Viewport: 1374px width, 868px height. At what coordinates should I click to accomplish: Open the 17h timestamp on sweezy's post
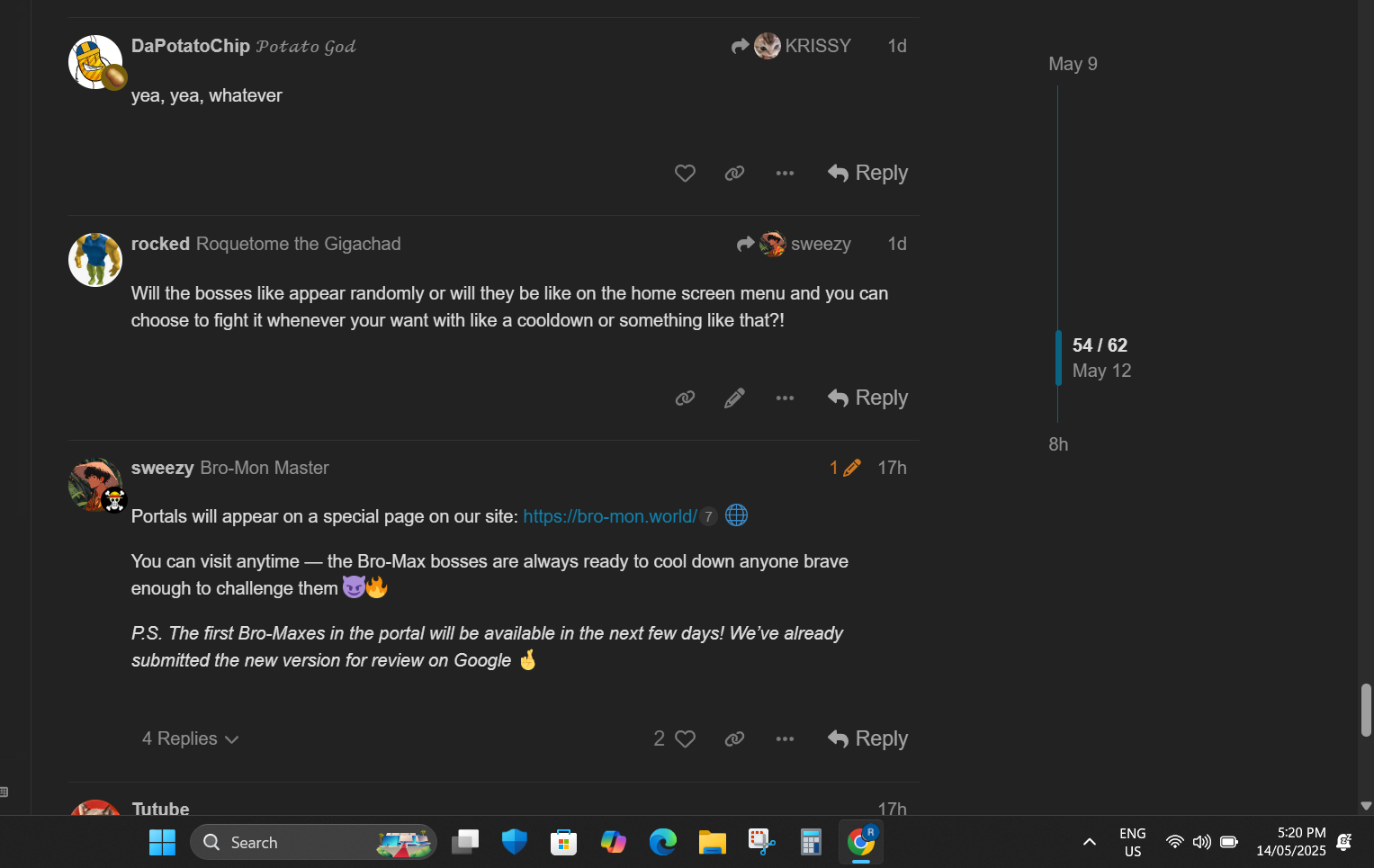pyautogui.click(x=892, y=468)
